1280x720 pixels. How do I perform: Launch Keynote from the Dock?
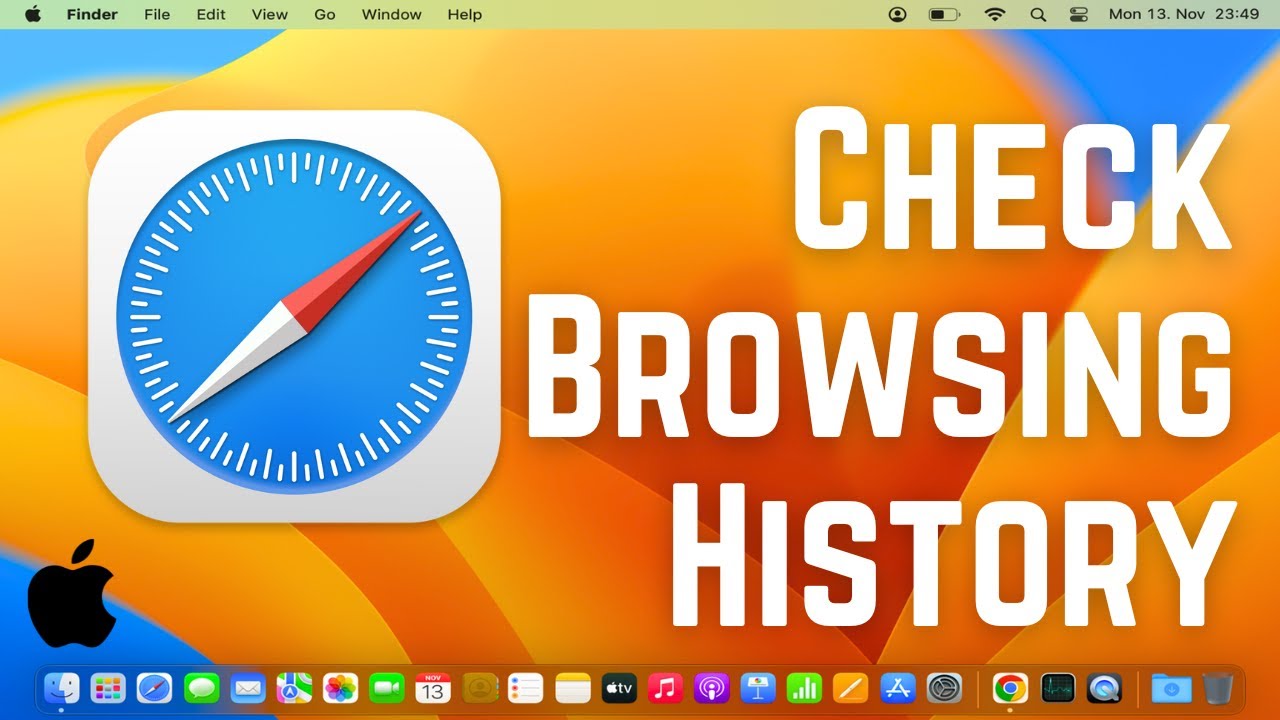pos(758,688)
